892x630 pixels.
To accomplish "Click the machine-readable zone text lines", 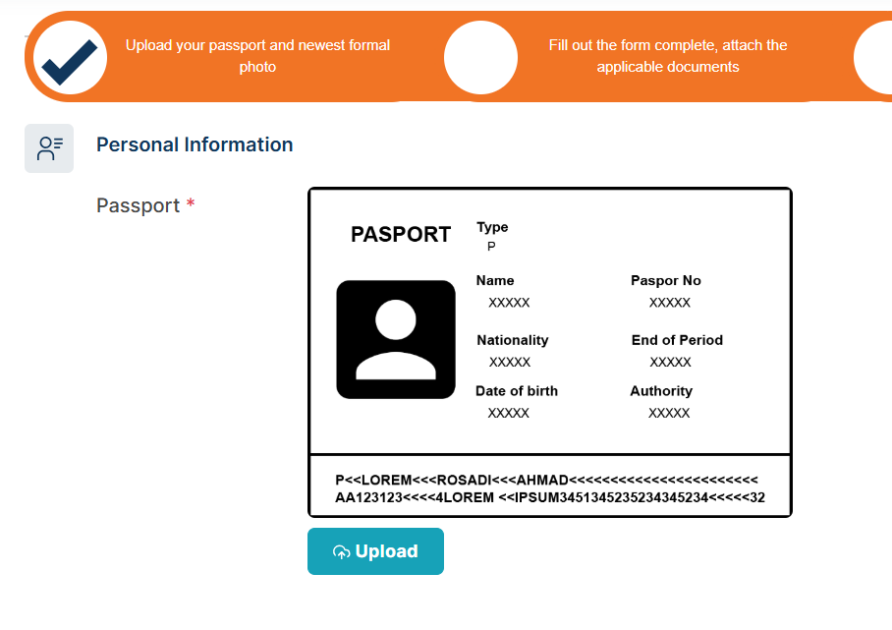I will click(550, 489).
